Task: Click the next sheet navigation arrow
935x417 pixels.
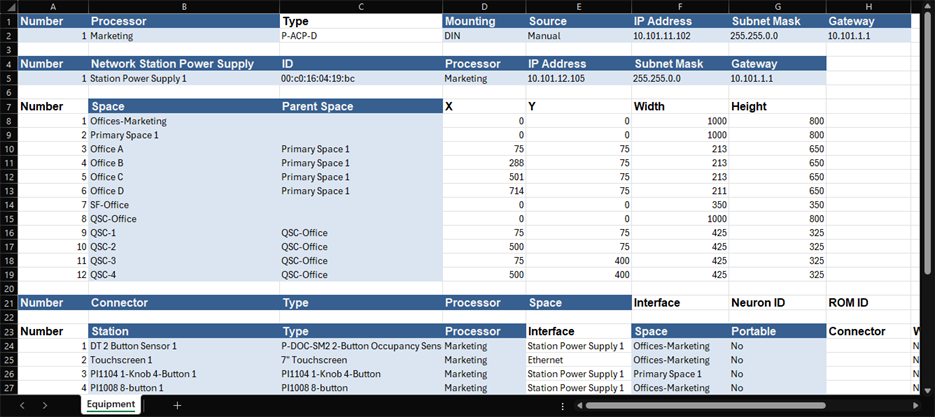Action: coord(45,405)
